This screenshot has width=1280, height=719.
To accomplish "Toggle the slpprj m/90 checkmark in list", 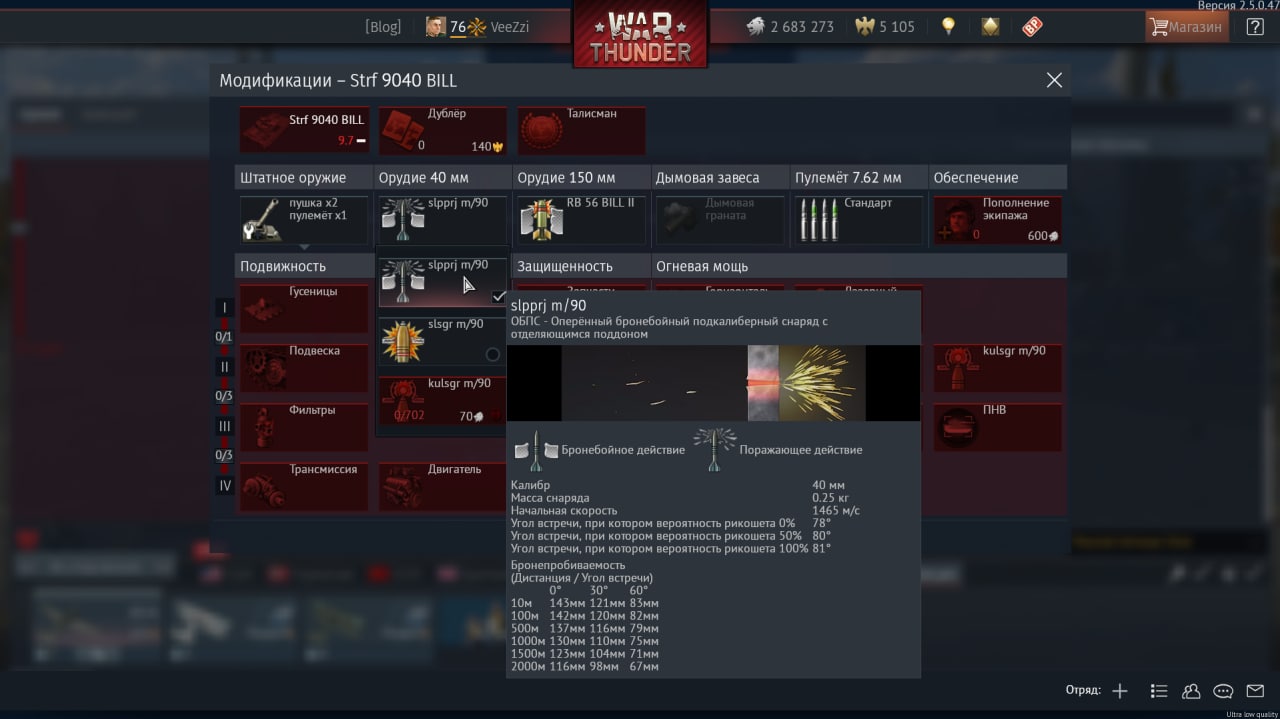I will [x=498, y=296].
